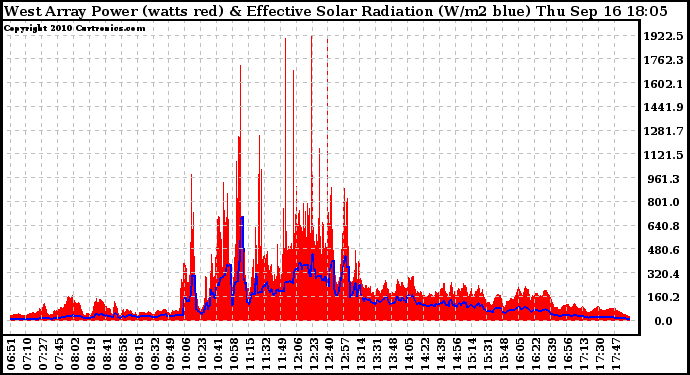Click the 16:39 time label
Image resolution: width=690 pixels, height=375 pixels.
click(552, 354)
